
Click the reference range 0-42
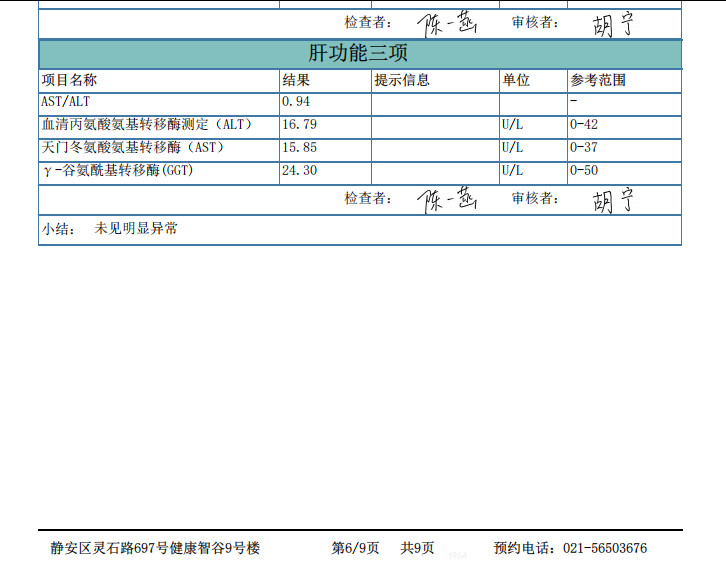pos(584,125)
